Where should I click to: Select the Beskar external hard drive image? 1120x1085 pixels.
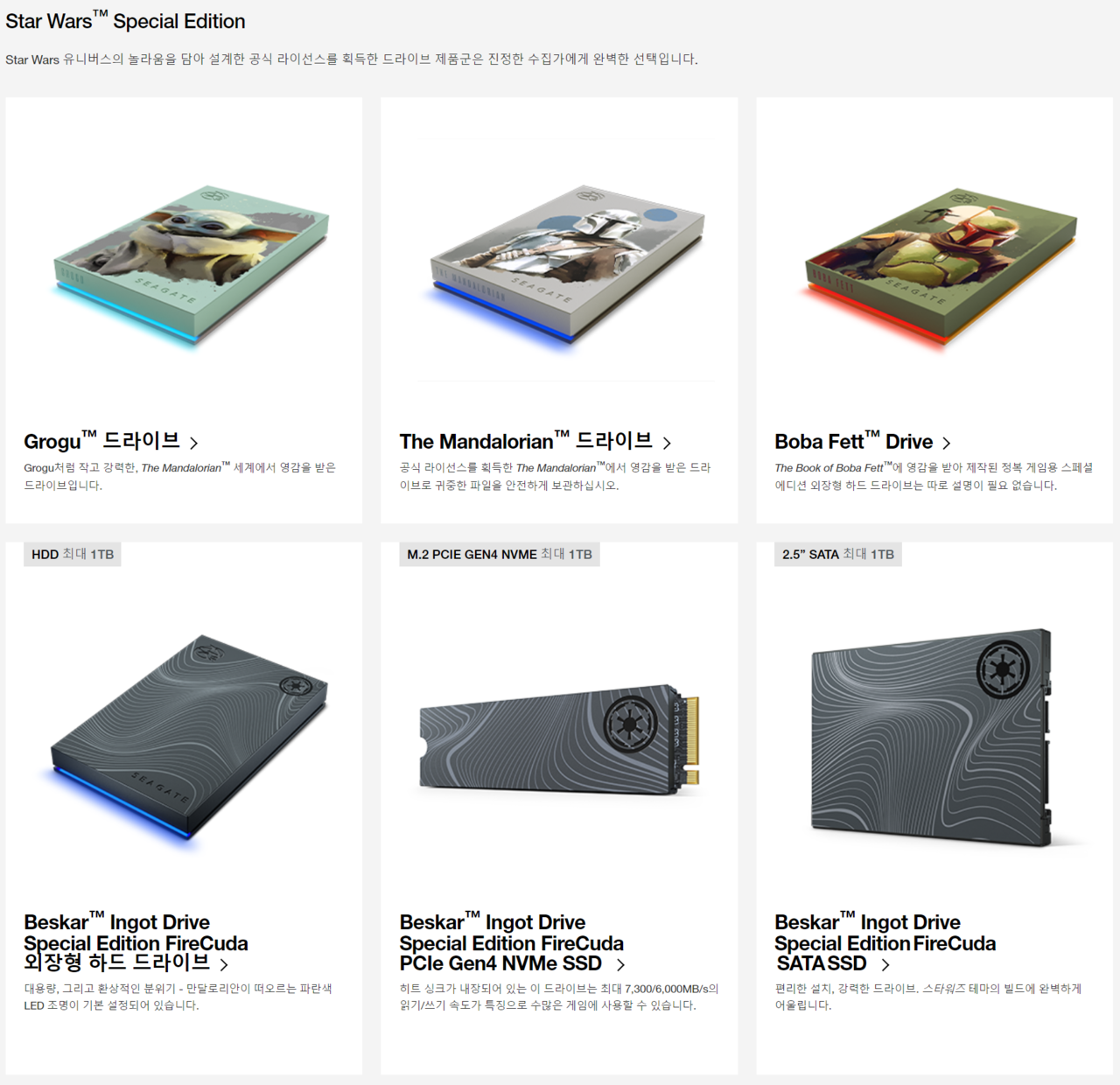coord(188,737)
